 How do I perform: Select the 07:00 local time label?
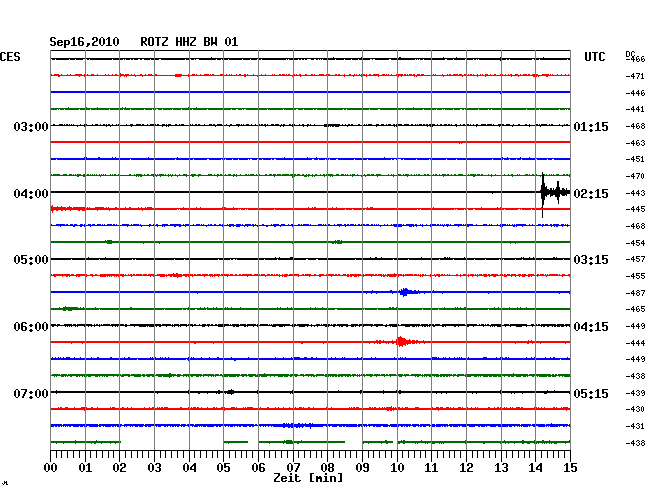31,393
